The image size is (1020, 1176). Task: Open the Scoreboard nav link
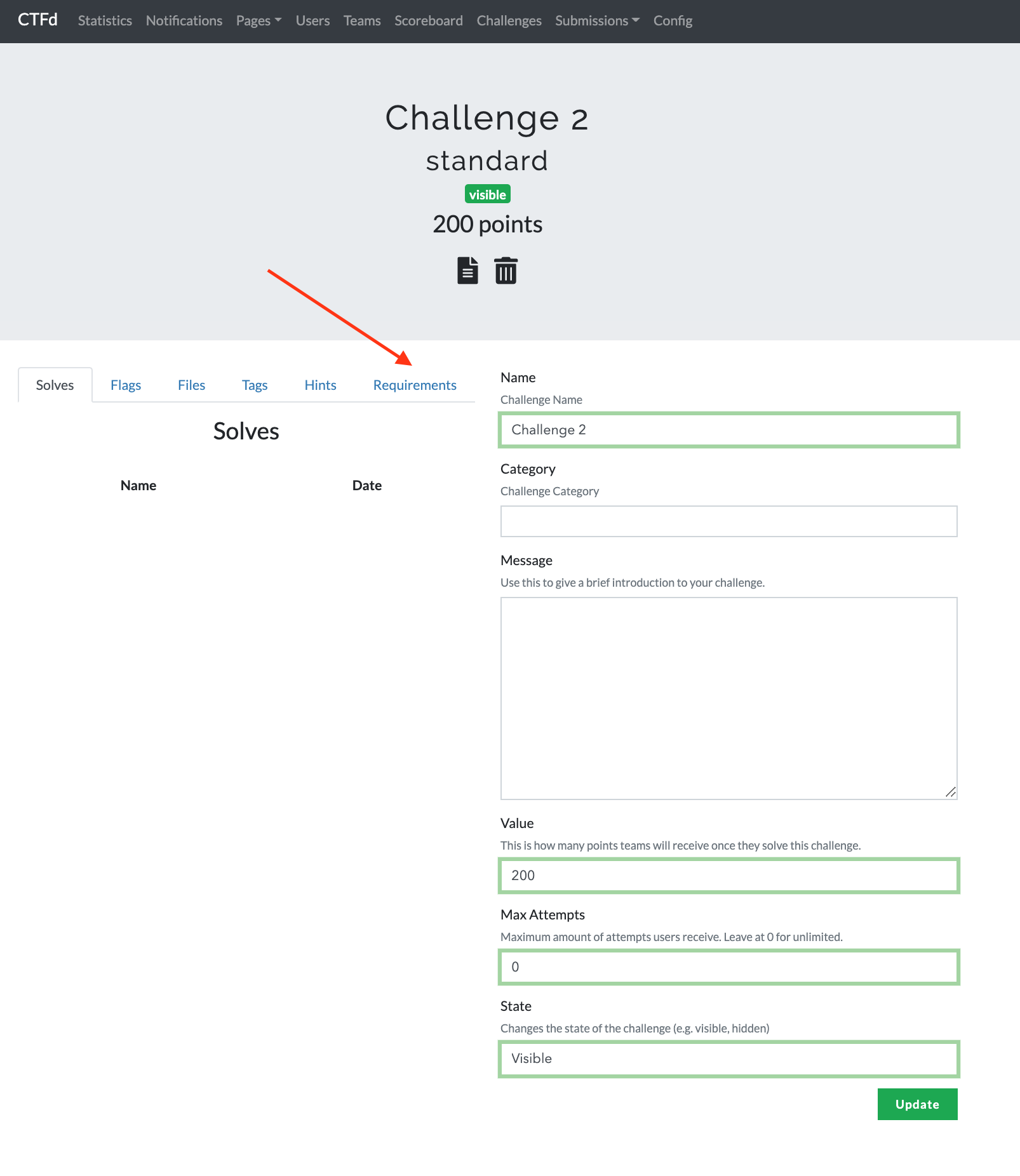[428, 20]
